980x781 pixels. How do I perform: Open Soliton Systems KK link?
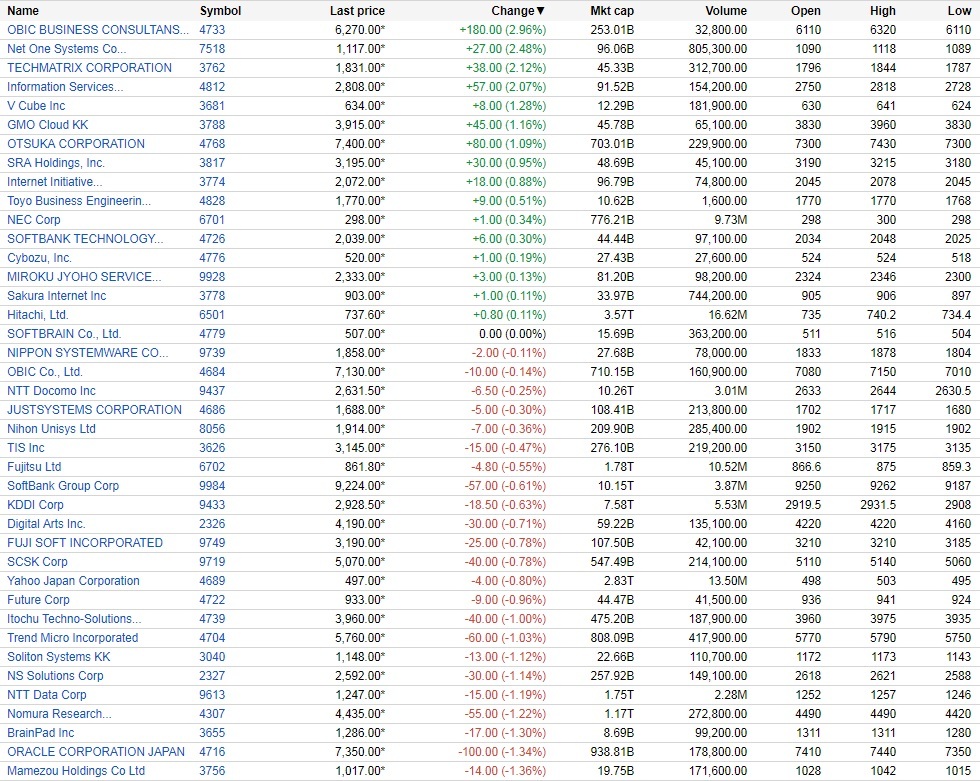59,657
